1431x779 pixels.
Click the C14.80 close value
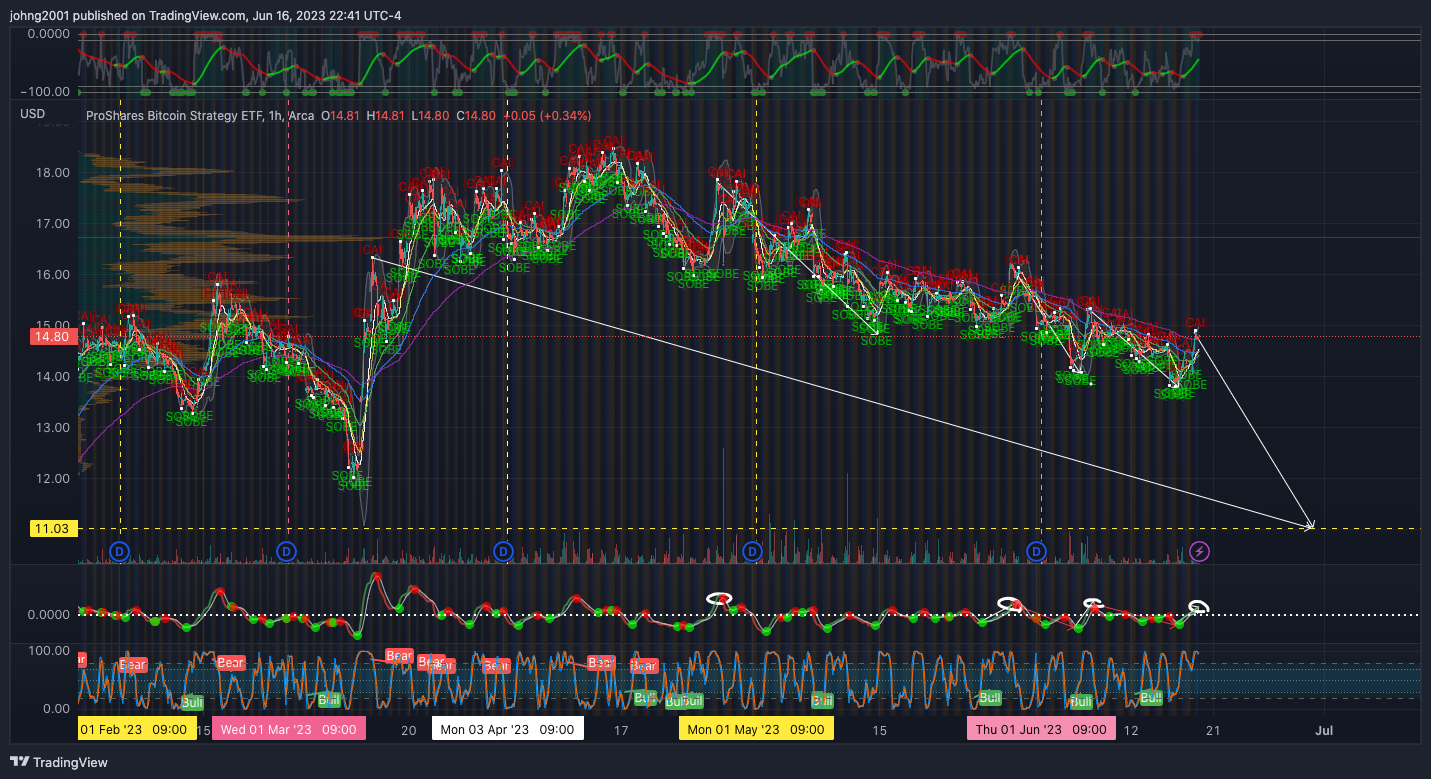pos(476,116)
